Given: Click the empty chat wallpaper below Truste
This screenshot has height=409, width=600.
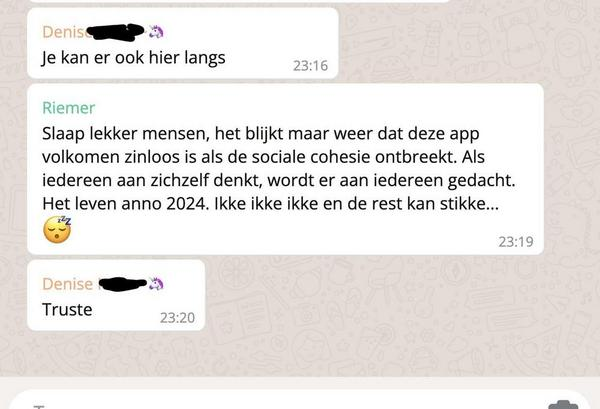Looking at the screenshot, I should pyautogui.click(x=298, y=354).
